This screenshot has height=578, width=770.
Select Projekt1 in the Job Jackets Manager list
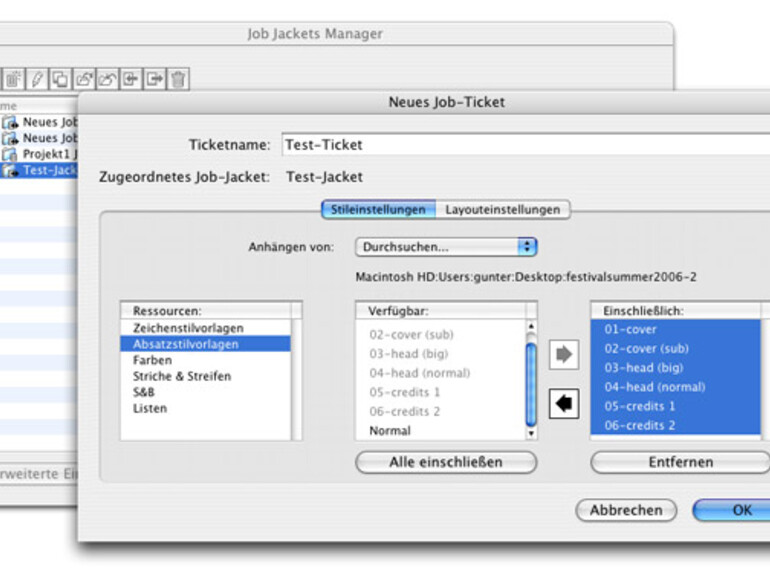click(x=39, y=154)
